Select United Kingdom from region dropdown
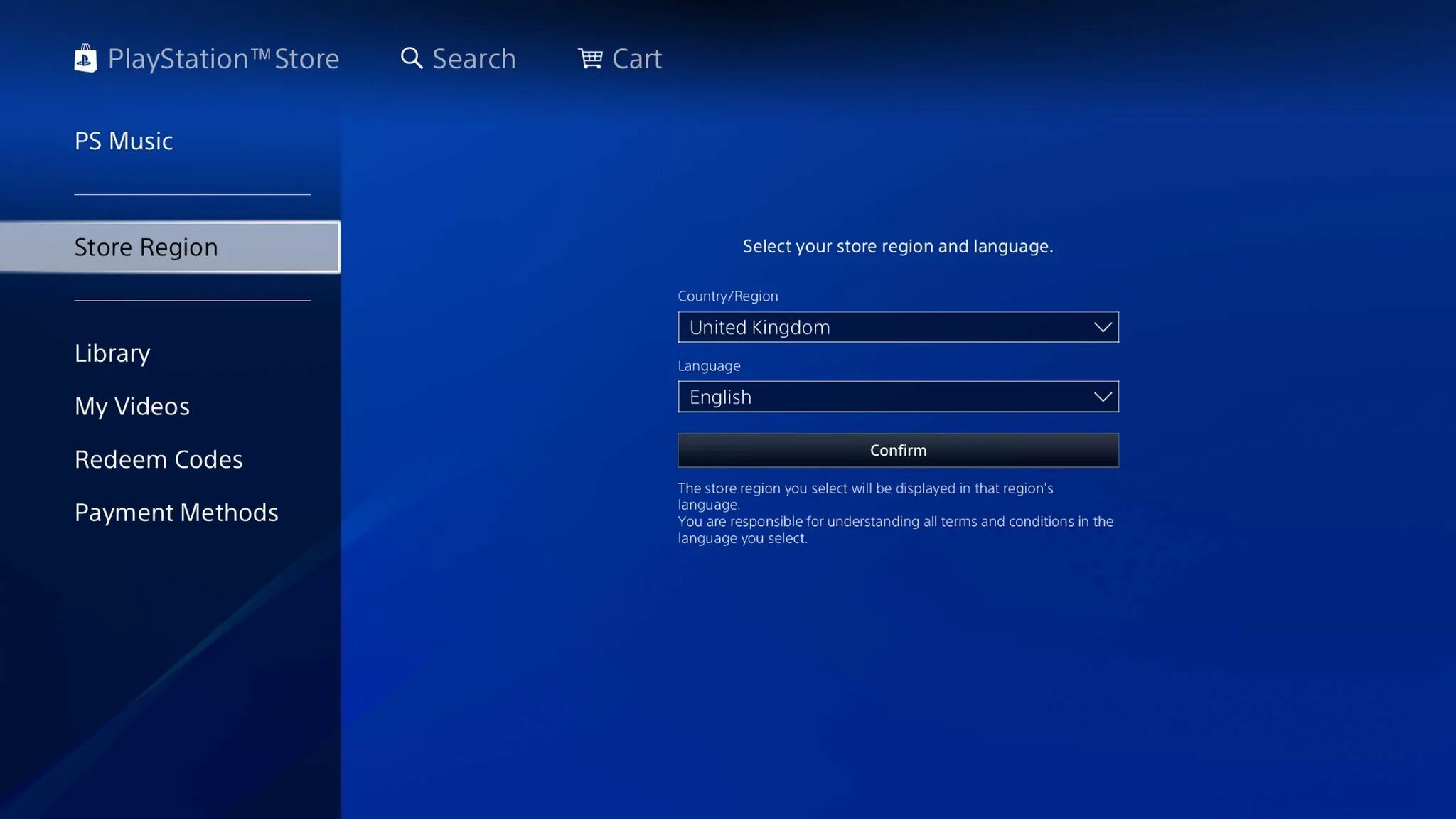1456x819 pixels. (897, 327)
